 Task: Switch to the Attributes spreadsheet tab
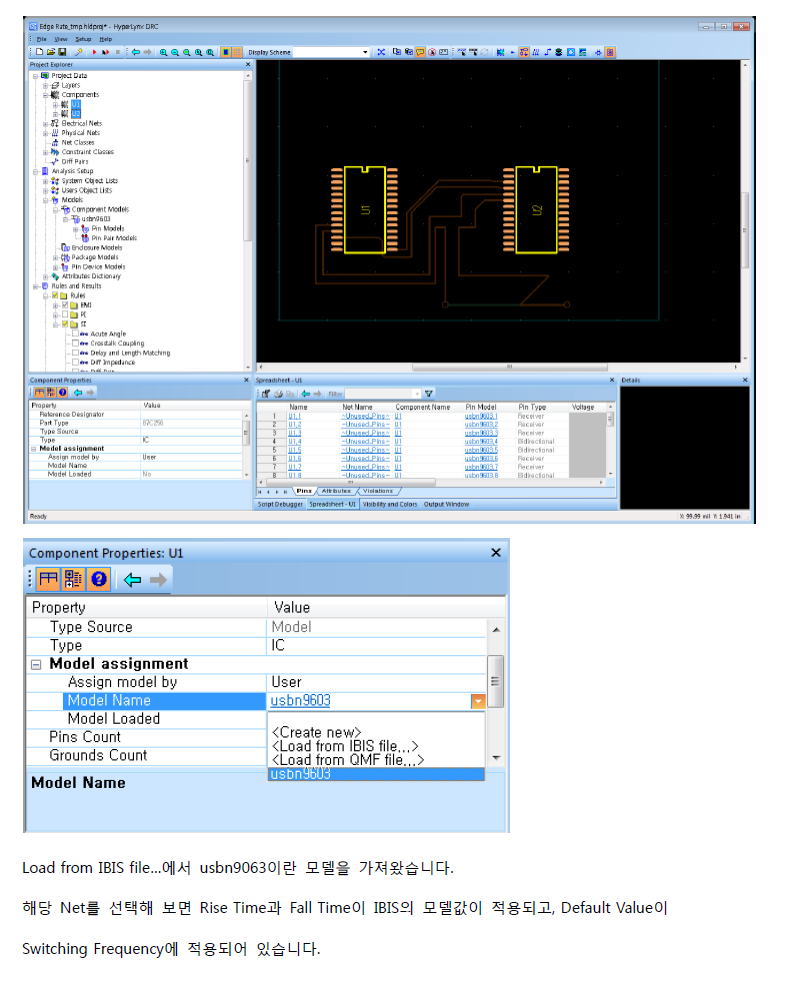[337, 491]
